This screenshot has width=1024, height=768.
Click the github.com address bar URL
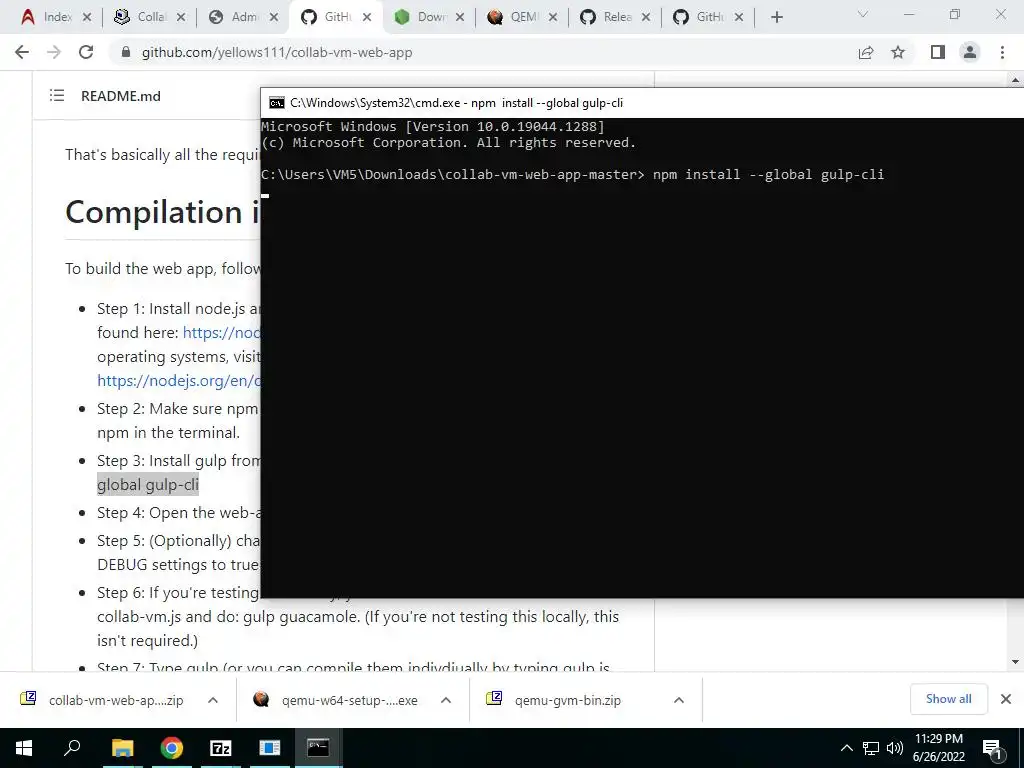click(x=277, y=52)
